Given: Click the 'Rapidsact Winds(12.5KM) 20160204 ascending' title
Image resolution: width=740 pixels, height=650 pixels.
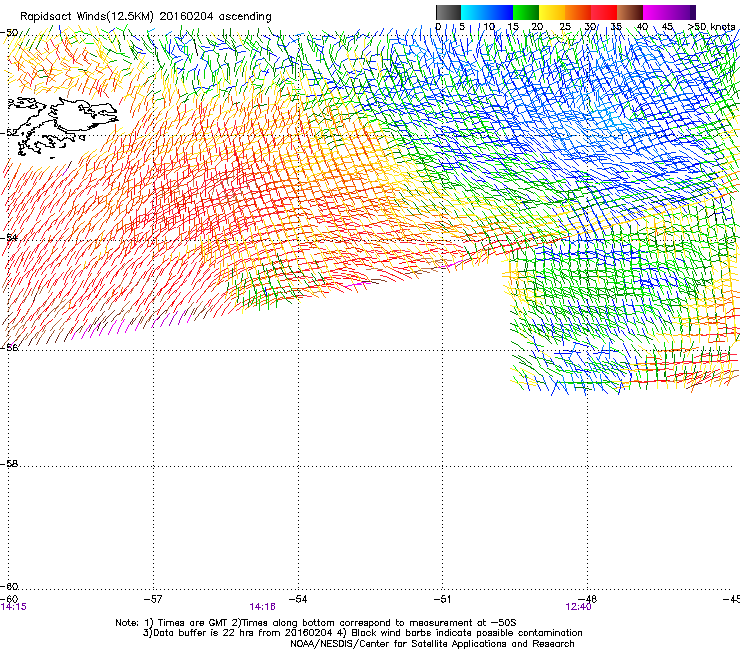Looking at the screenshot, I should [x=146, y=17].
